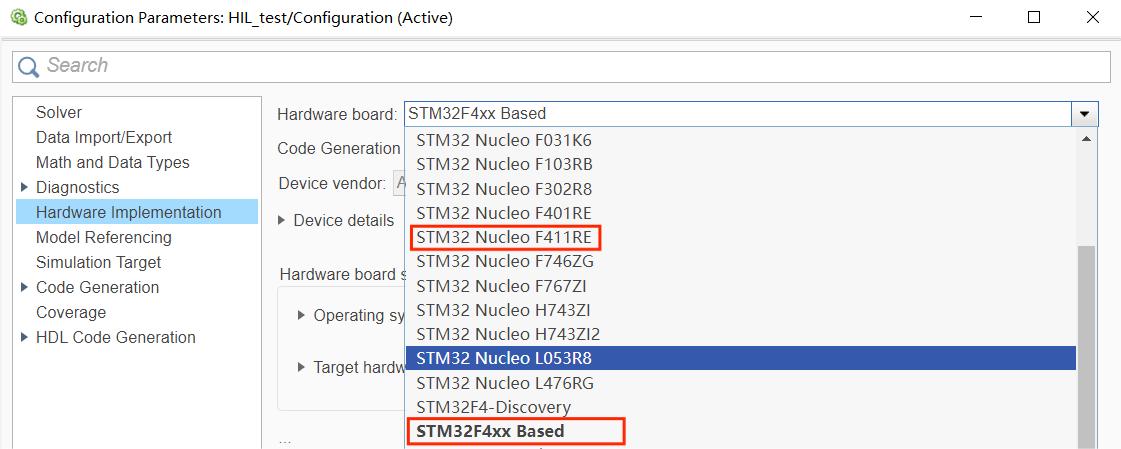Open Data Import/Export pane

click(104, 137)
